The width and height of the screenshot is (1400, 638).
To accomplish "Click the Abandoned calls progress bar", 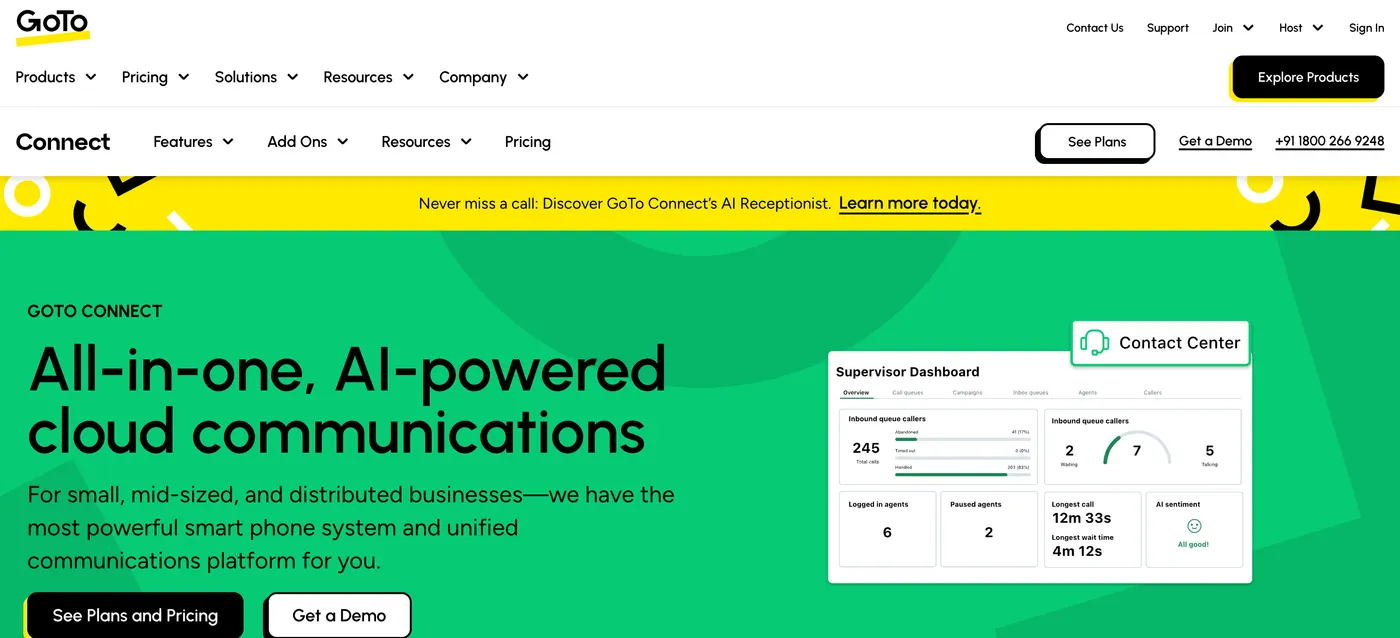I will click(960, 439).
